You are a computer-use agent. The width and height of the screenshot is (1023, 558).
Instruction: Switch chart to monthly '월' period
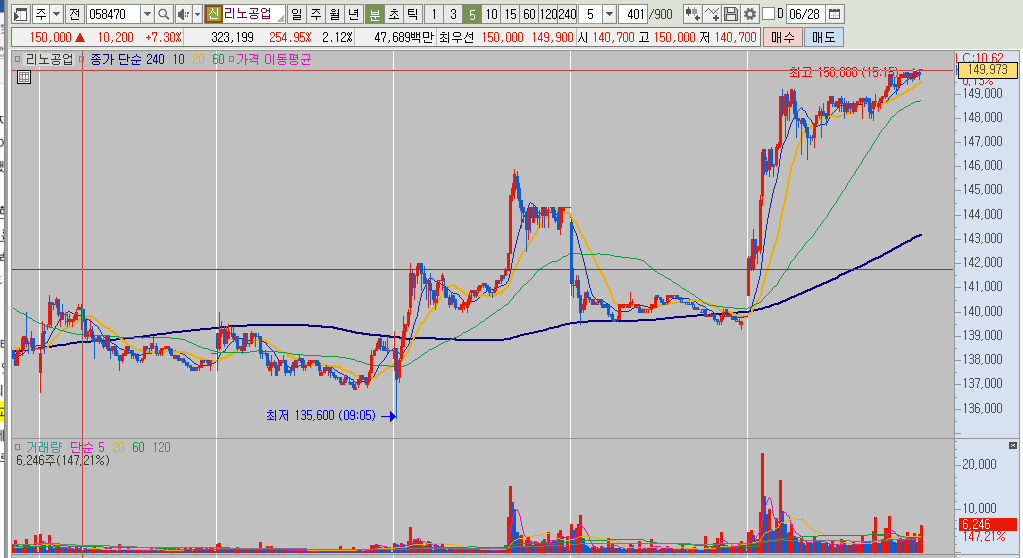click(335, 14)
